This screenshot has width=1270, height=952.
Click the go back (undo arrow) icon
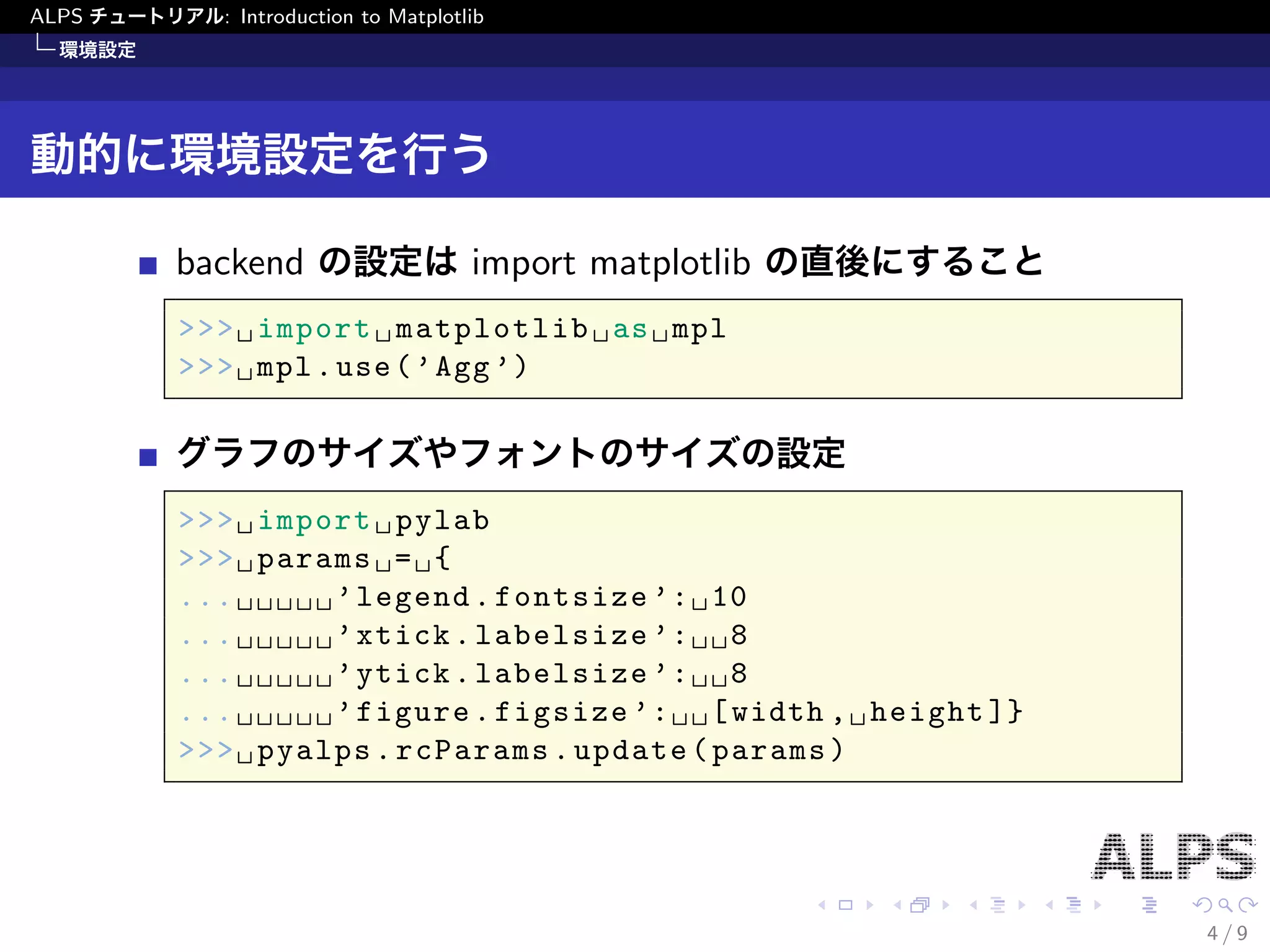(x=1202, y=905)
